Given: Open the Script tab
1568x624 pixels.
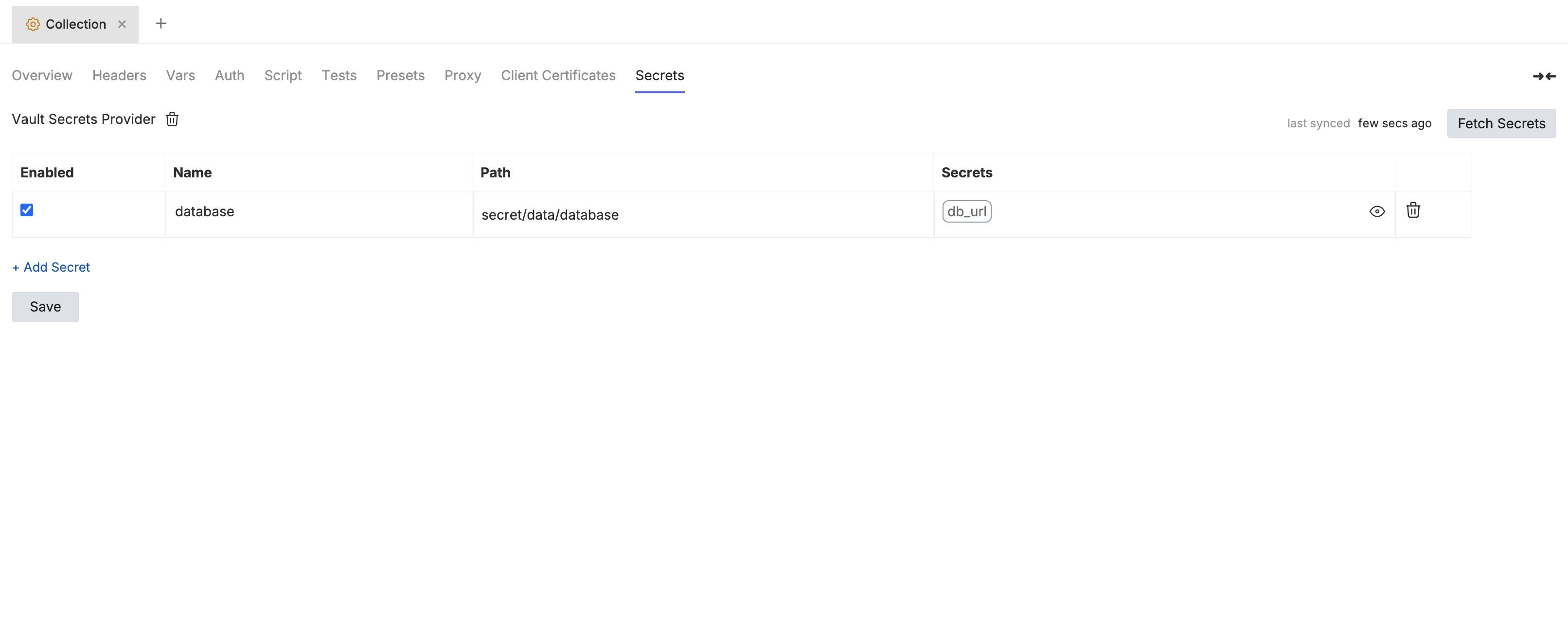Looking at the screenshot, I should (283, 75).
